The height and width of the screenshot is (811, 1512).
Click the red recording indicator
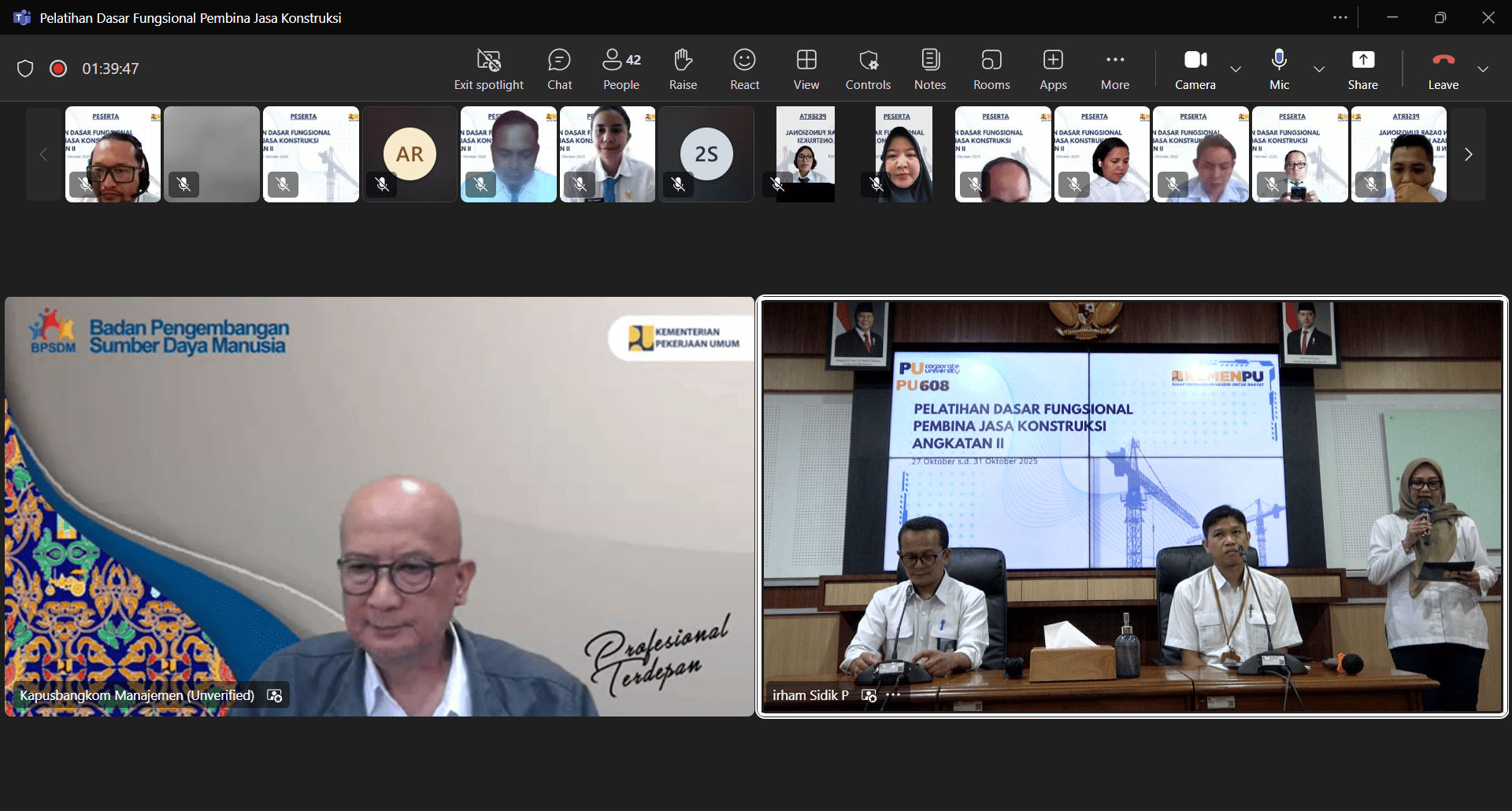[58, 69]
